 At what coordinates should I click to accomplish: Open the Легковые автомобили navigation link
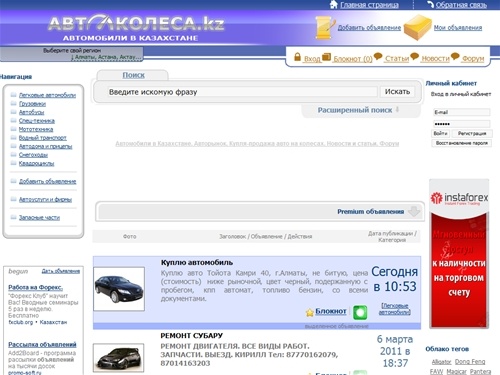pos(47,95)
